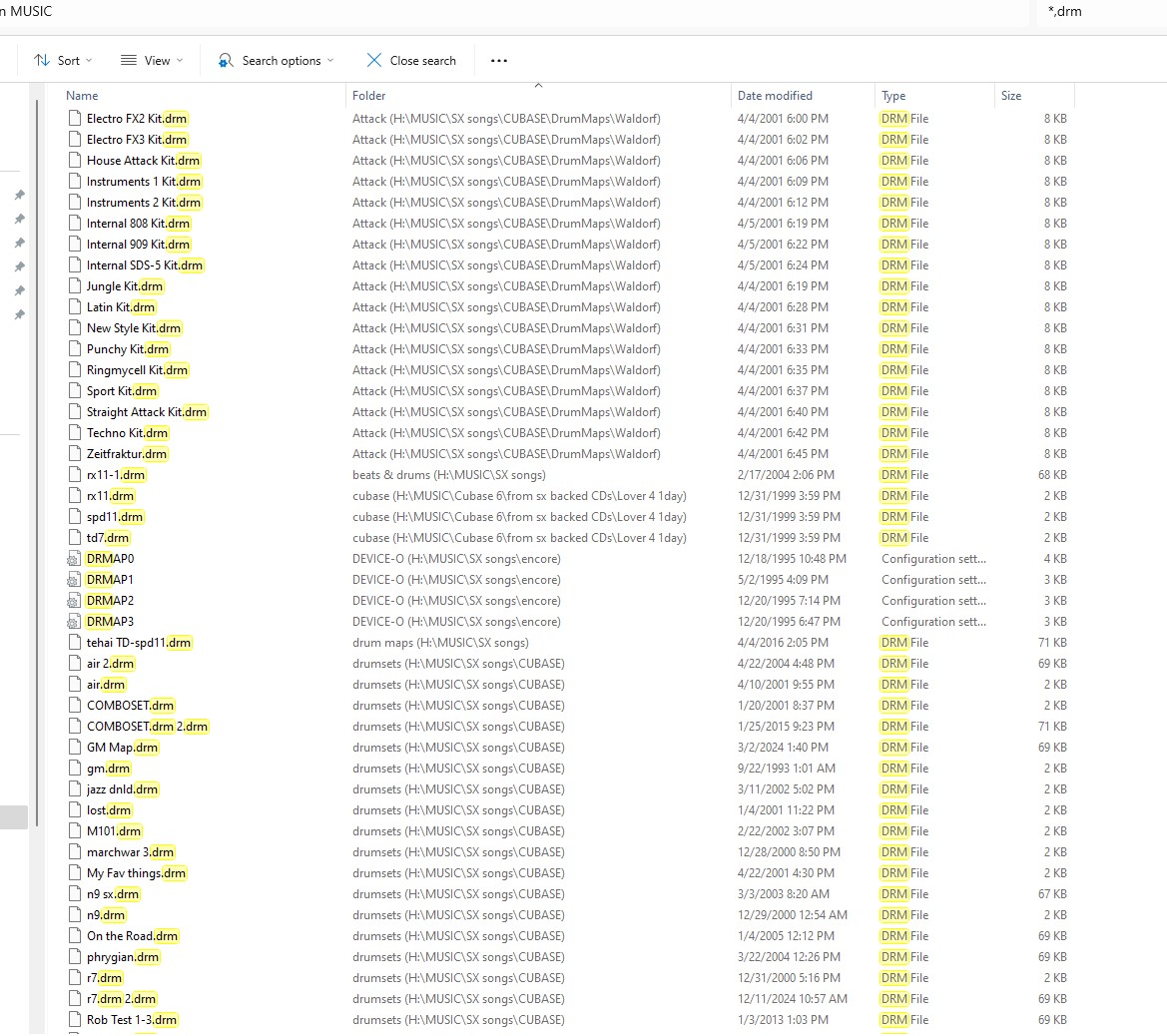Select the file n9.drm
The height and width of the screenshot is (1036, 1167).
pos(106,914)
